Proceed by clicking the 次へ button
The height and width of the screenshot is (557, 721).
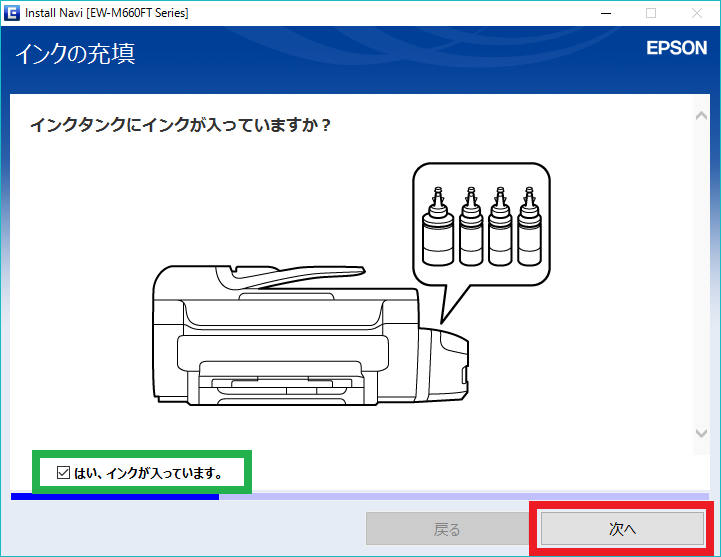click(x=622, y=529)
